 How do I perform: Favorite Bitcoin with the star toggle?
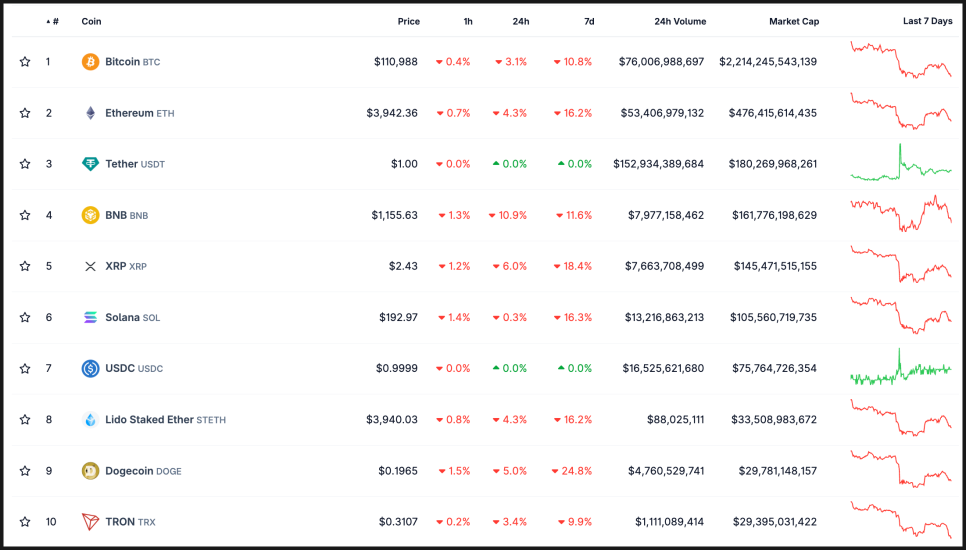[x=25, y=62]
